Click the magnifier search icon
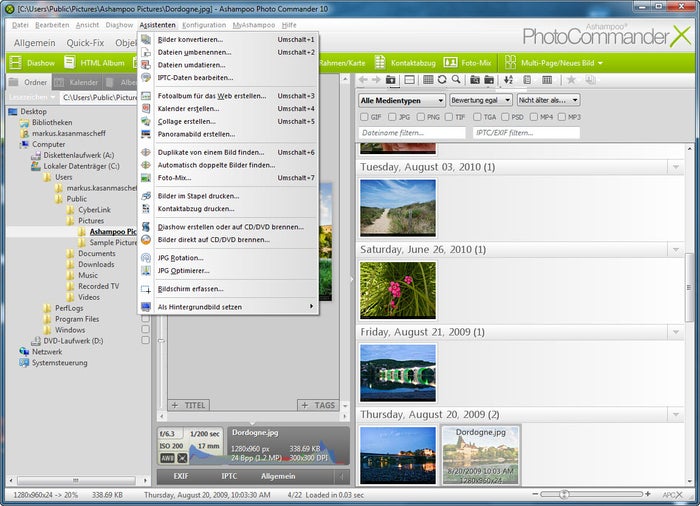Viewport: 700px width, 506px height. tap(456, 80)
